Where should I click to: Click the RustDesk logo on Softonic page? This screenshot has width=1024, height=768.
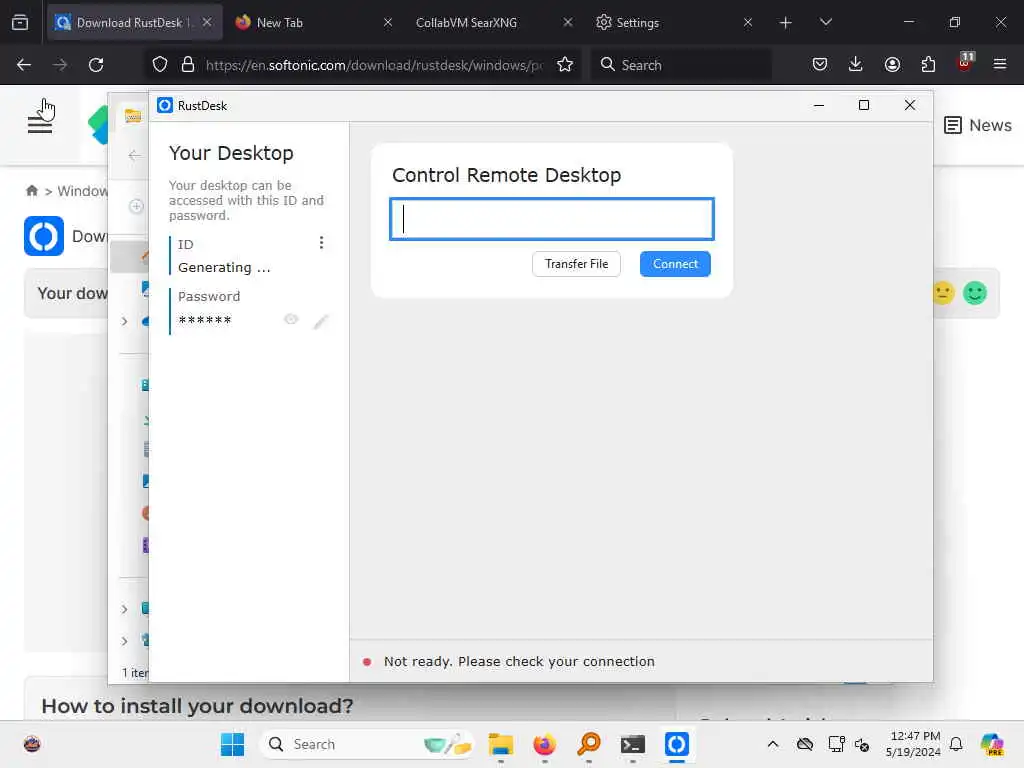(x=44, y=236)
